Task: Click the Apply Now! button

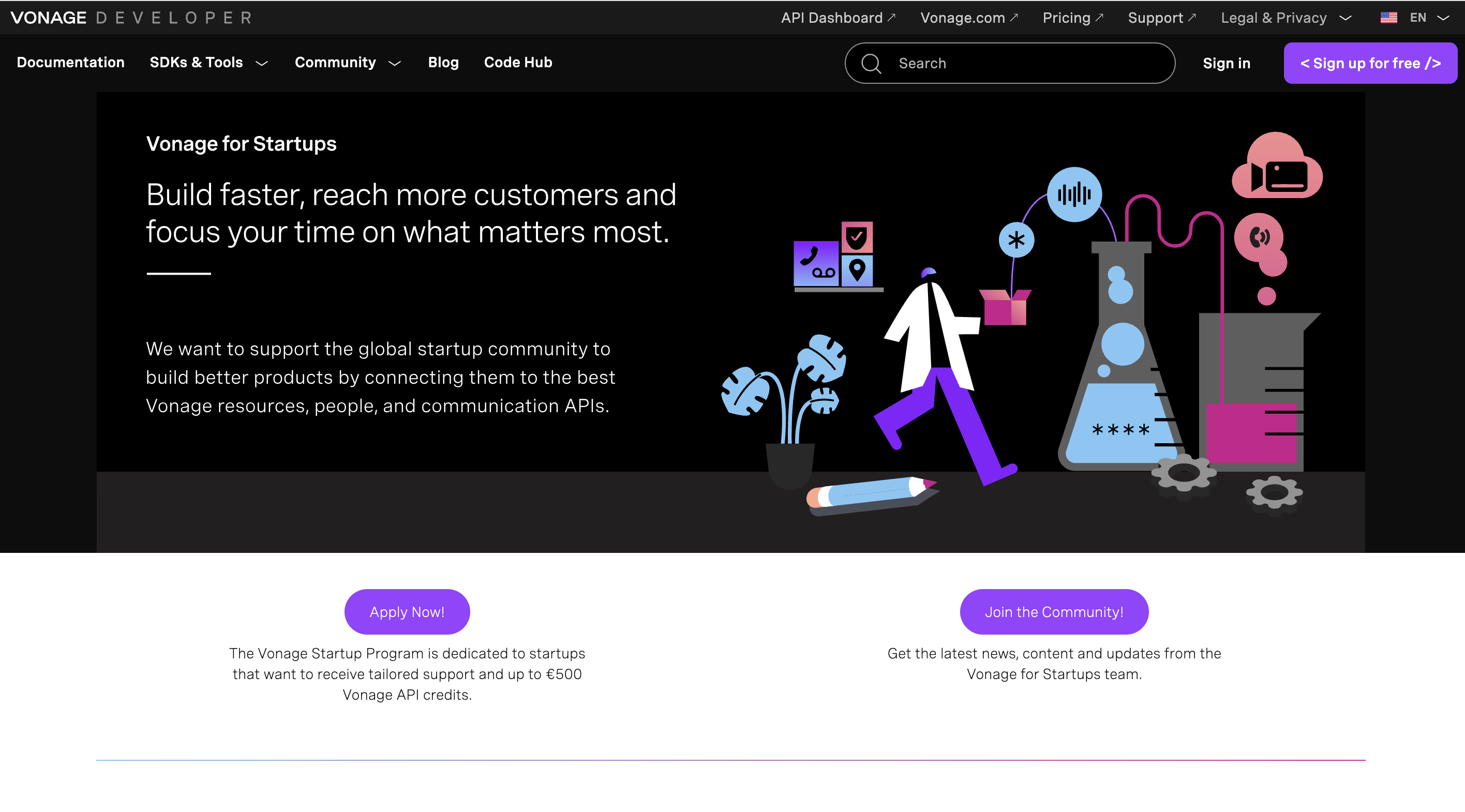Action: 407,612
